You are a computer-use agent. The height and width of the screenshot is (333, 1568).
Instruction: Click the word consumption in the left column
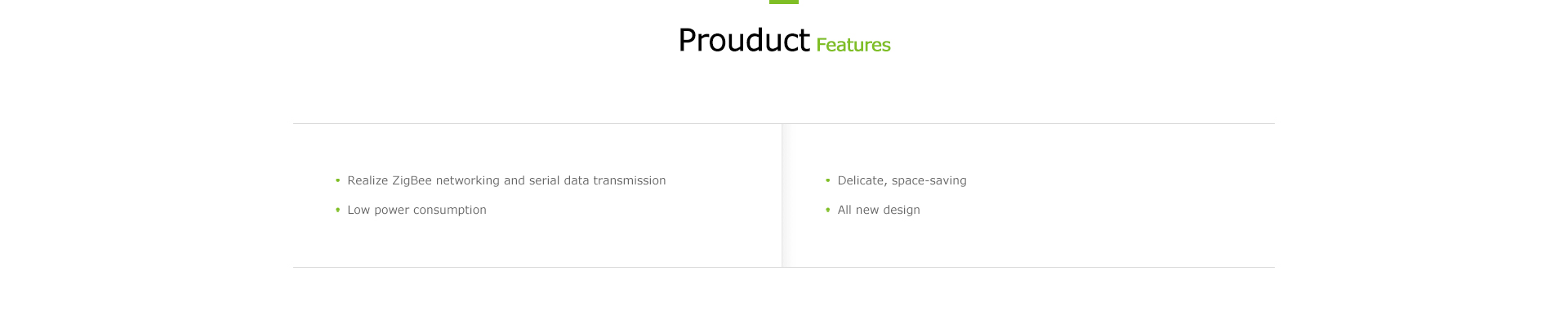coord(450,210)
